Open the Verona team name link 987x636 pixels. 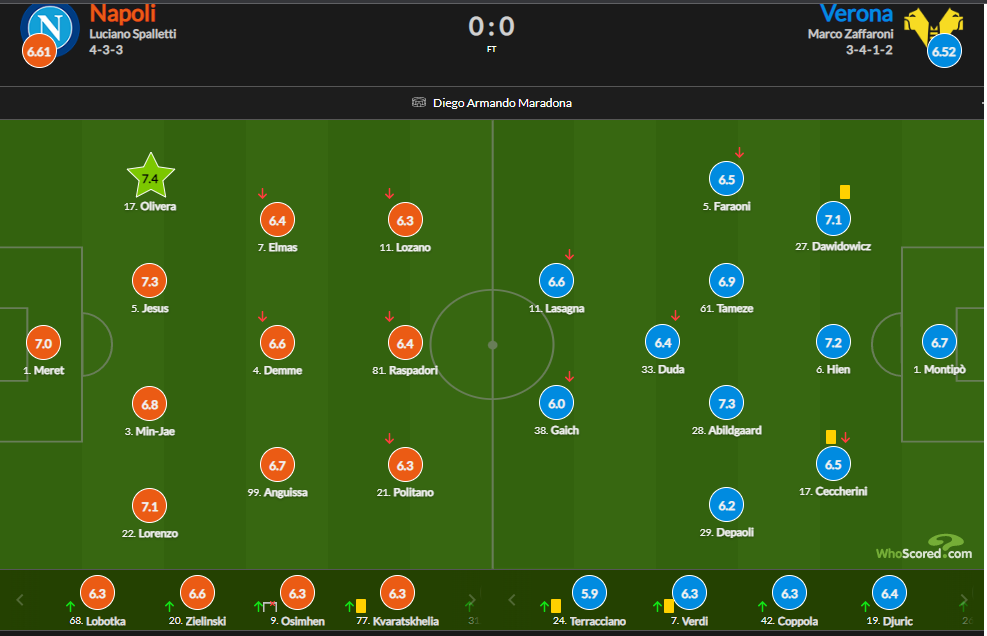pyautogui.click(x=856, y=13)
